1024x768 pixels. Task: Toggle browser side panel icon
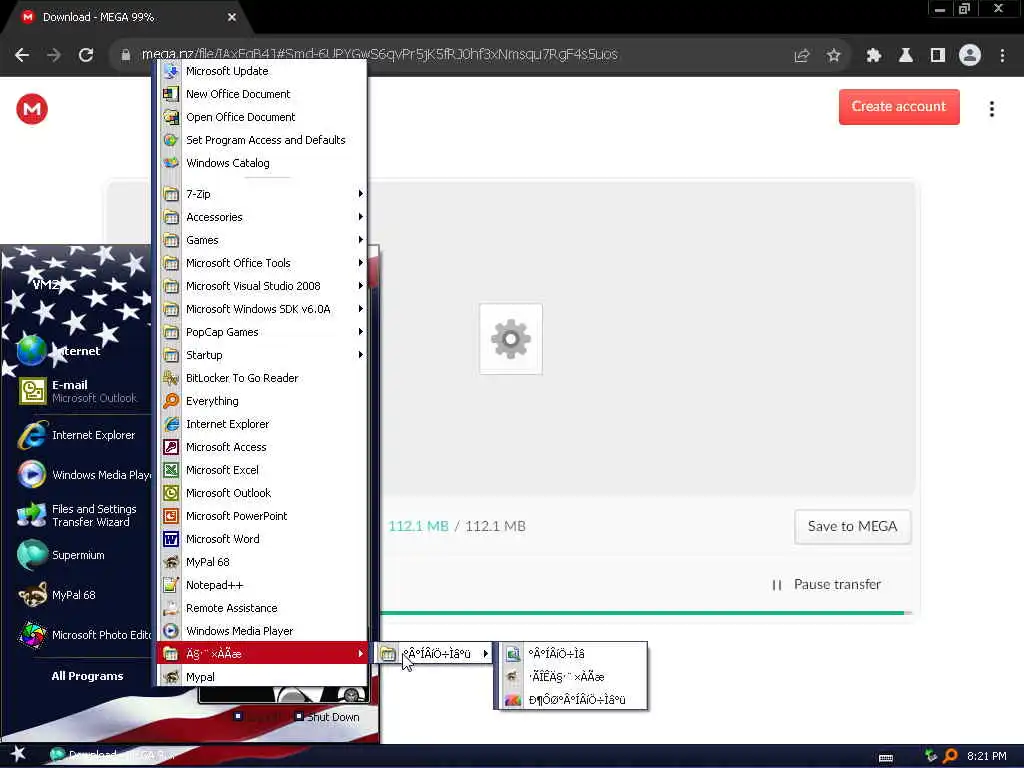pyautogui.click(x=938, y=56)
